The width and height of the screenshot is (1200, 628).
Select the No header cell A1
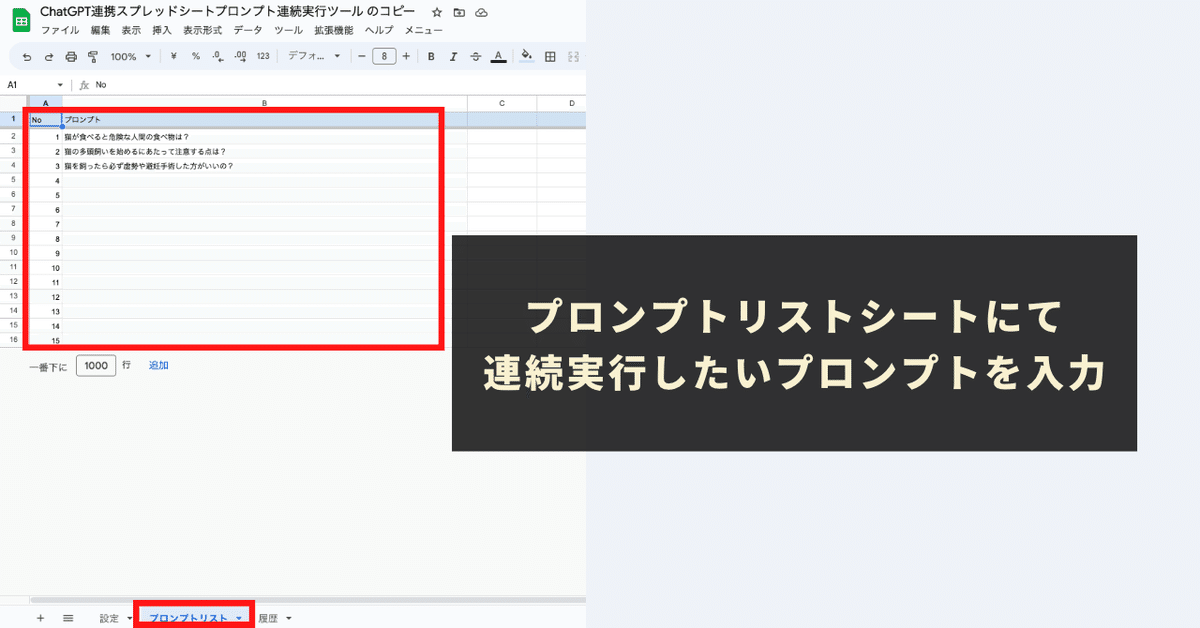pos(45,120)
